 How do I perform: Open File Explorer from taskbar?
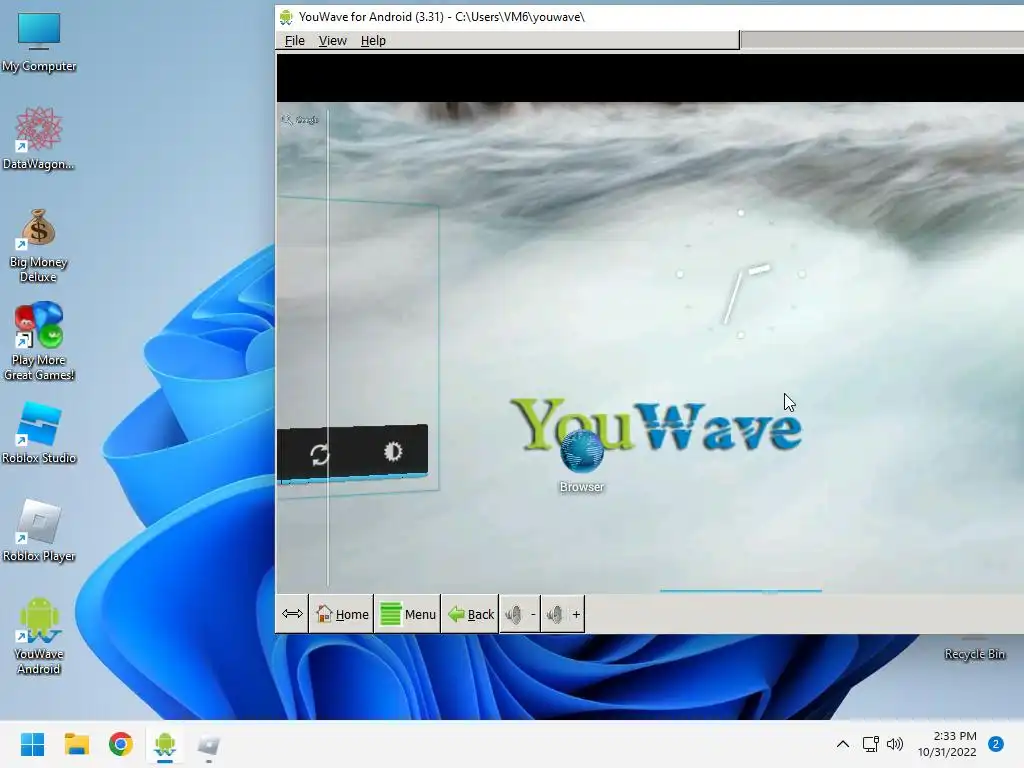pyautogui.click(x=76, y=744)
